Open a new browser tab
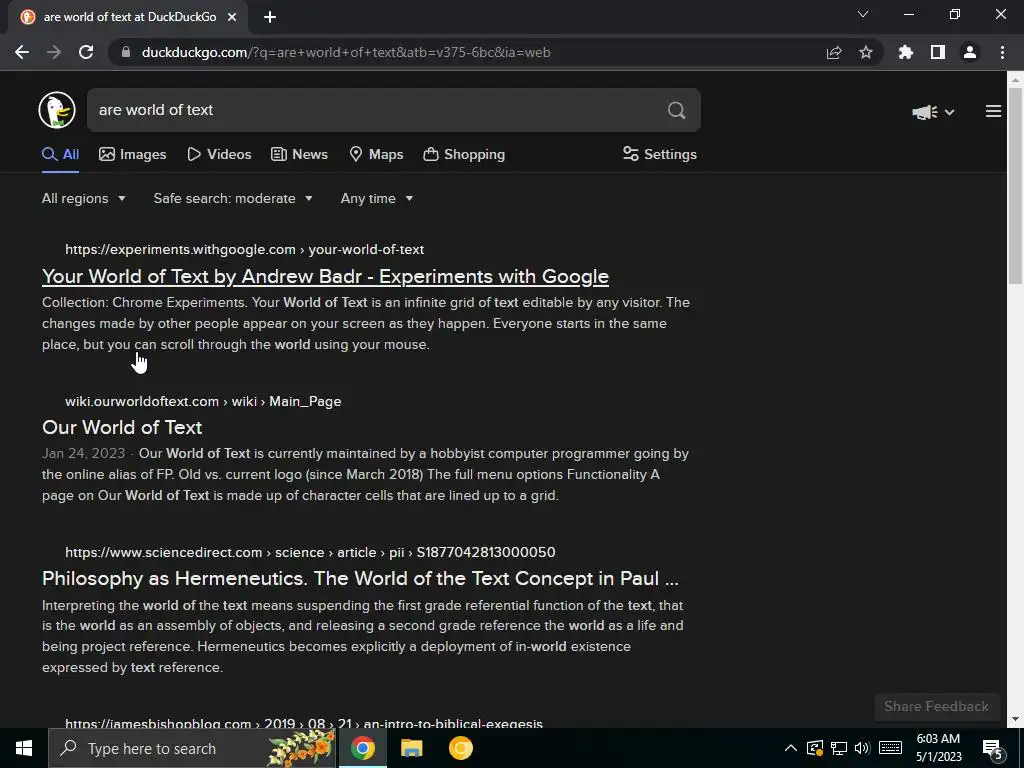This screenshot has width=1024, height=768. click(270, 17)
